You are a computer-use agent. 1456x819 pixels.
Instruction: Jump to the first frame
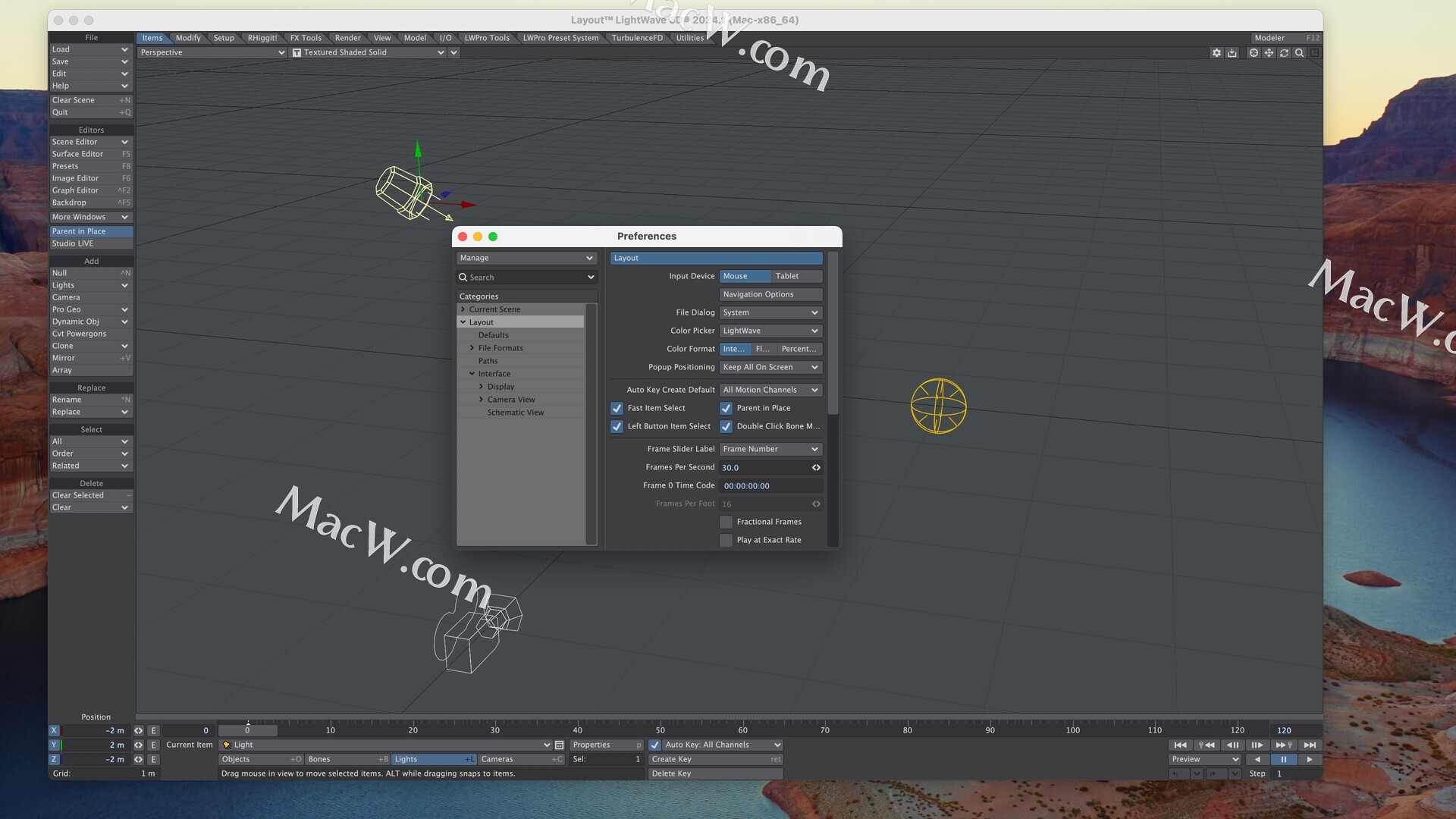coord(1180,745)
